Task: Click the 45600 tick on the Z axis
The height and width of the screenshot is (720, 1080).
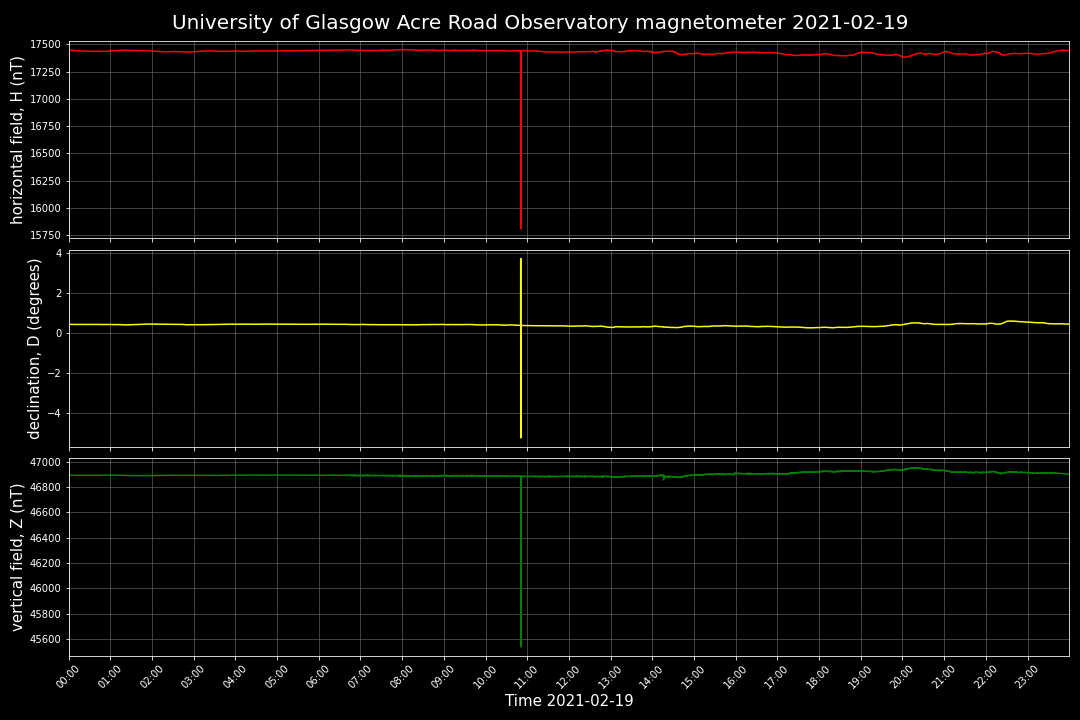Action: point(45,639)
